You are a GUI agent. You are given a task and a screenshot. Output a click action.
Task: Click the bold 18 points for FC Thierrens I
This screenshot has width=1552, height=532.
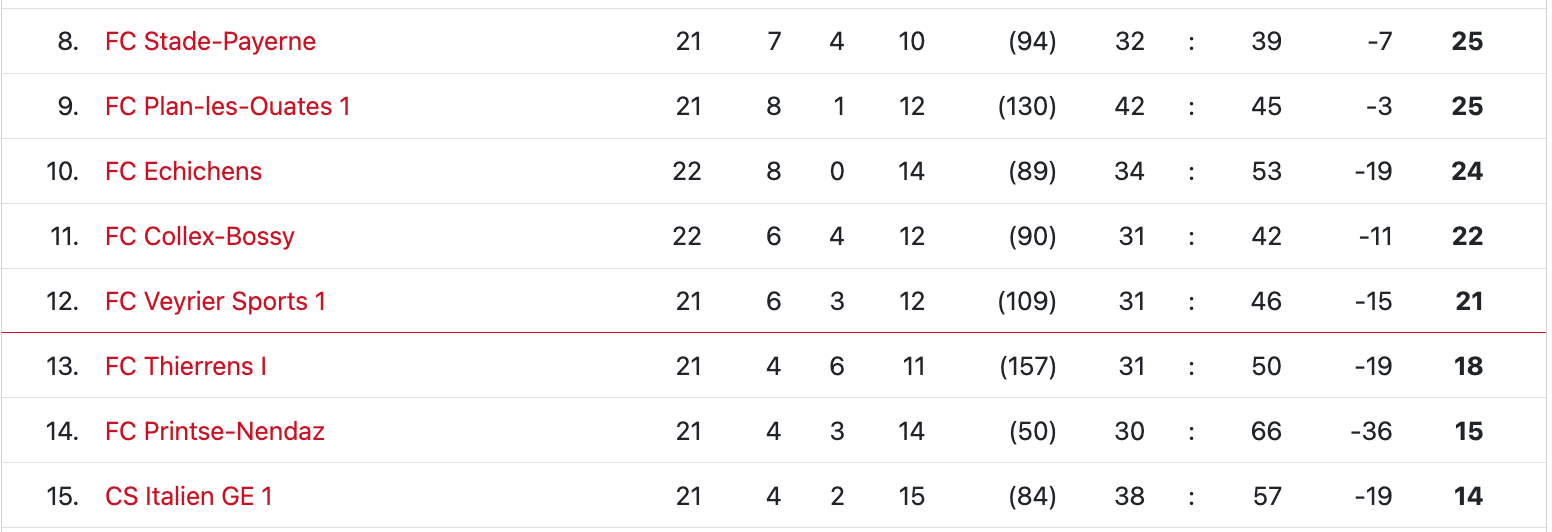tap(1467, 367)
